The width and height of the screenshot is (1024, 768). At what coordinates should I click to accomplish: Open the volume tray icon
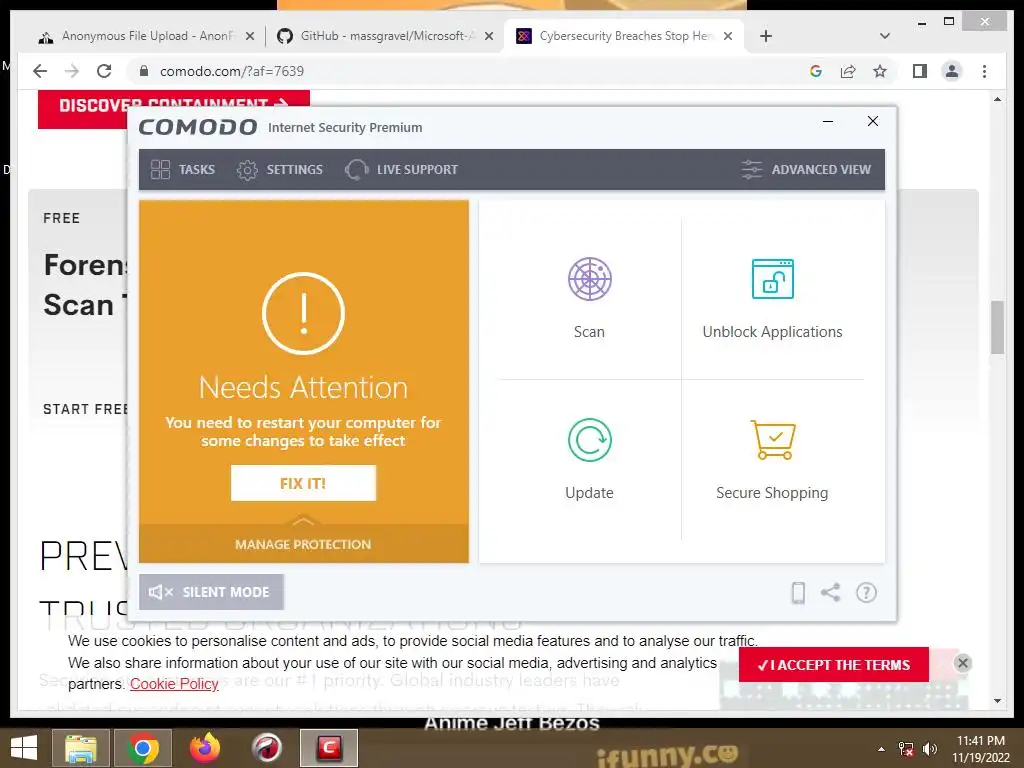(x=930, y=749)
